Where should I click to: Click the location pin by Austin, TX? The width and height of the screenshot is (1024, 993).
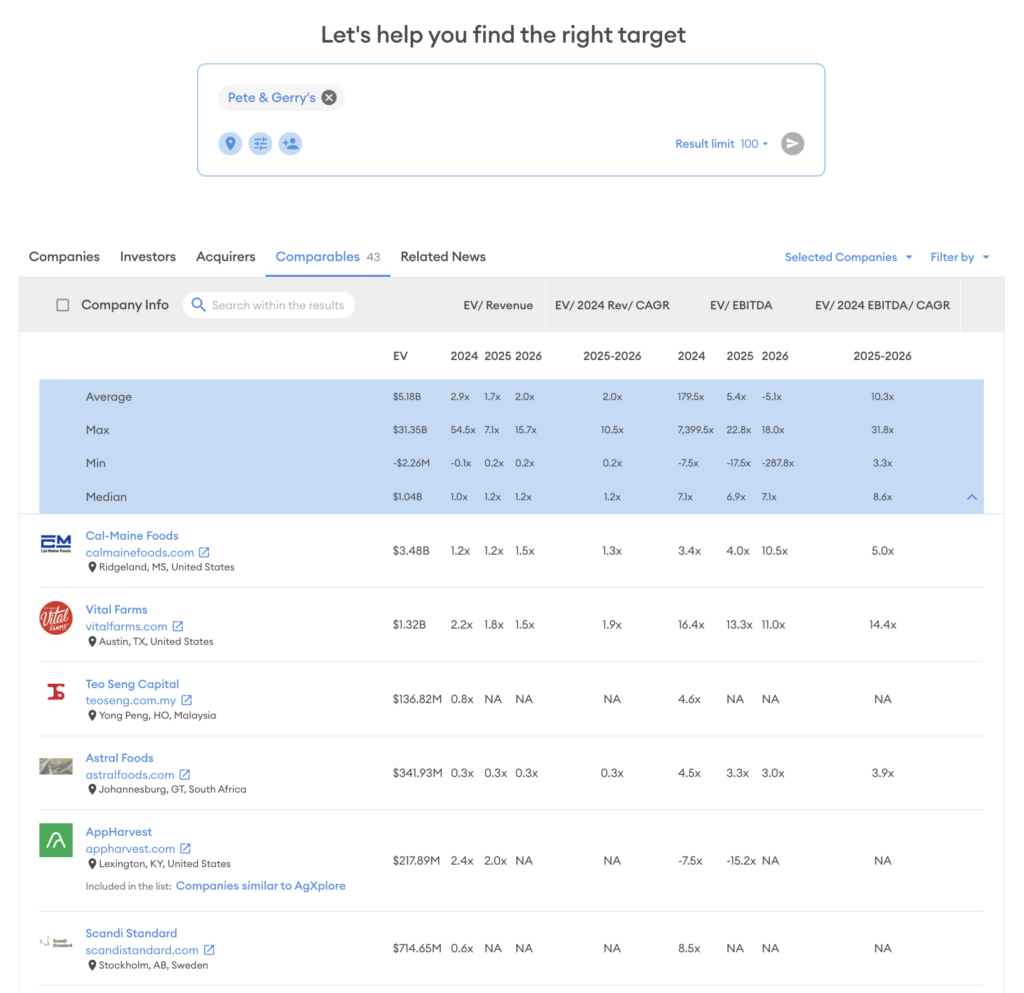[x=92, y=642]
